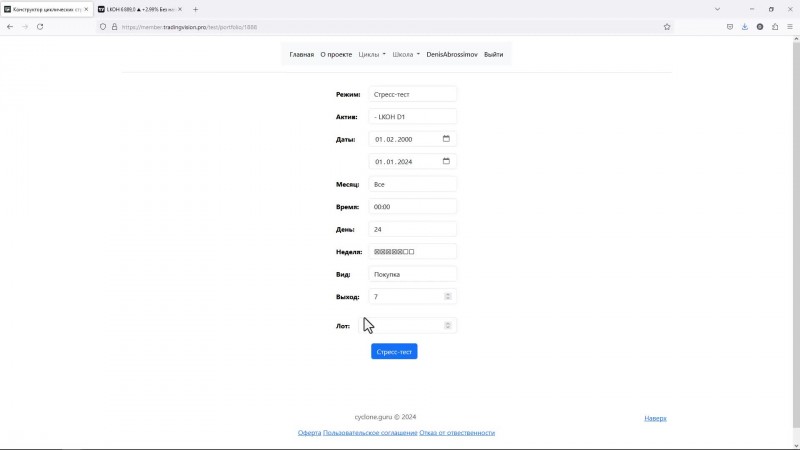Open the tracking protection shield icon
Screen dimensions: 800x450
pyautogui.click(x=103, y=27)
